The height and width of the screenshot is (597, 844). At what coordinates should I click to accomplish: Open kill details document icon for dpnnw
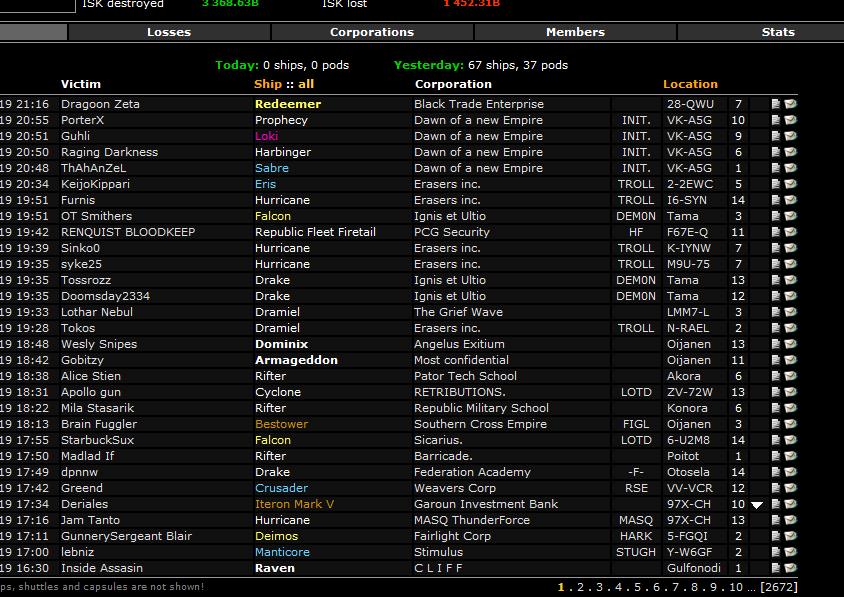tap(776, 472)
